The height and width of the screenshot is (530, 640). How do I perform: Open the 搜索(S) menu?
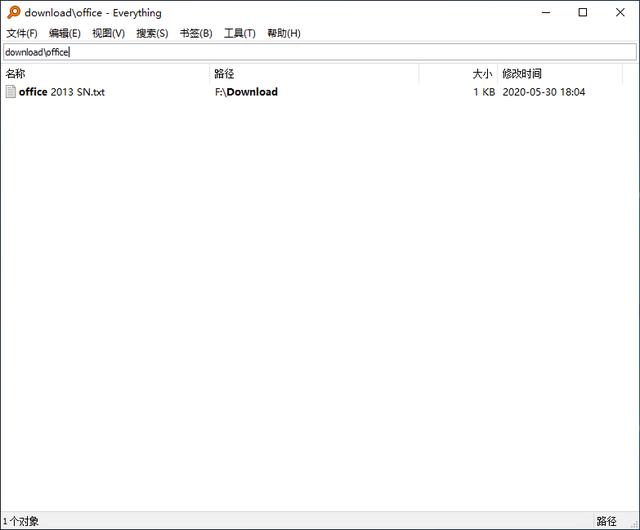(x=152, y=33)
